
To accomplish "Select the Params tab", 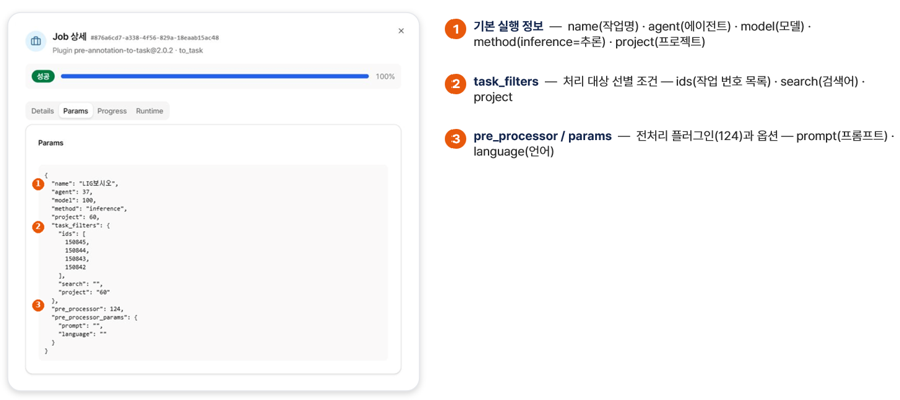I will click(x=76, y=111).
